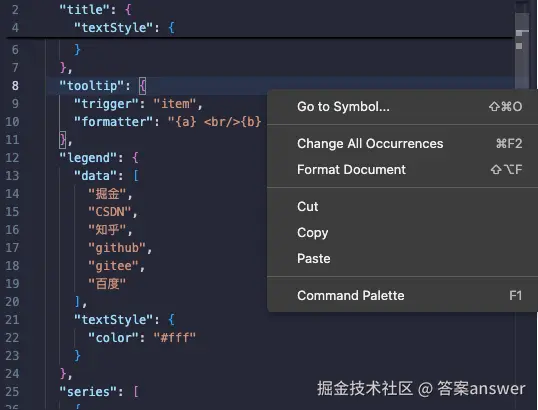Screen dimensions: 538x410
Task: Click the "formatter" key on line 10
Action: click(113, 122)
